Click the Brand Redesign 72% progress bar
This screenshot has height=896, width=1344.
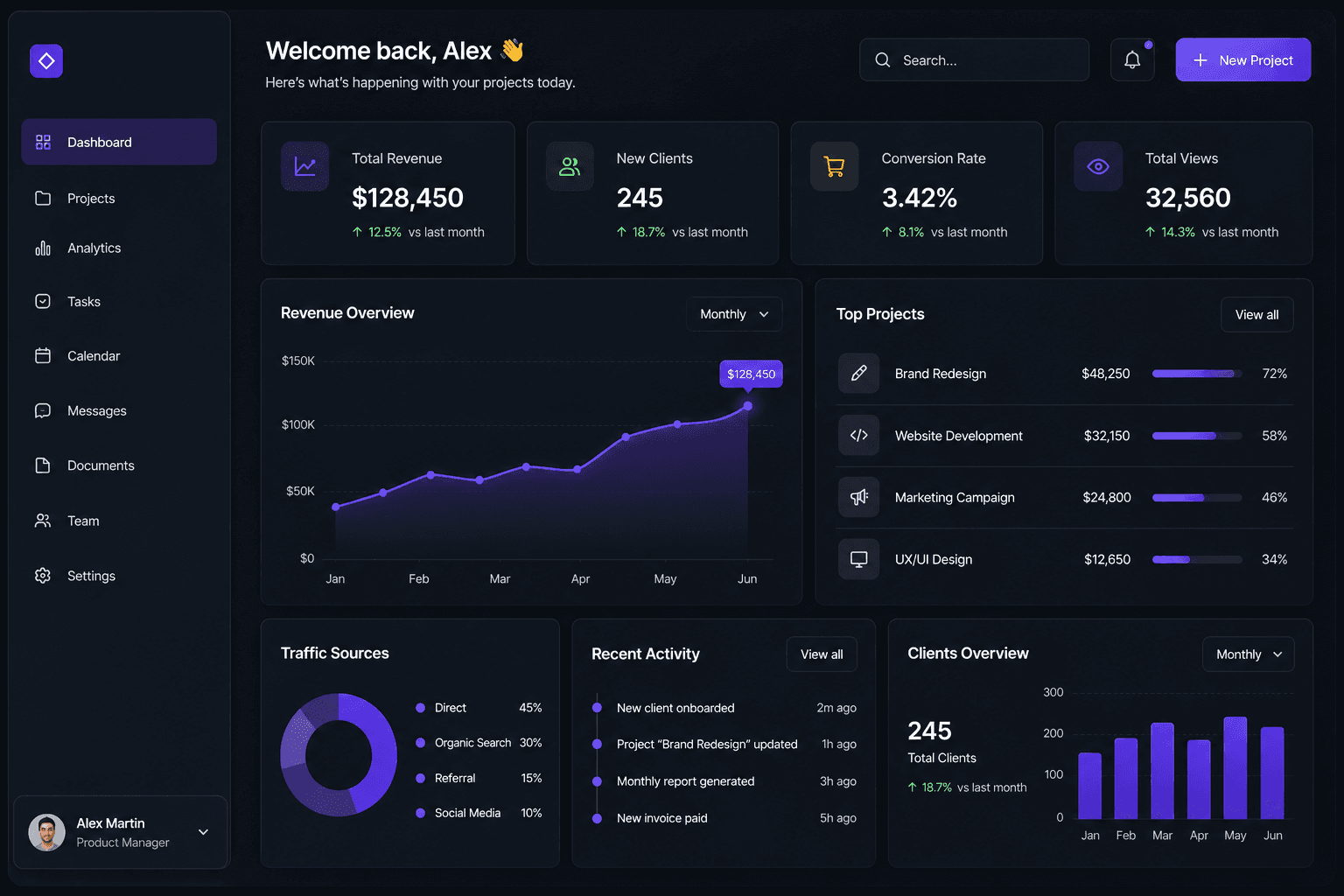[1197, 374]
